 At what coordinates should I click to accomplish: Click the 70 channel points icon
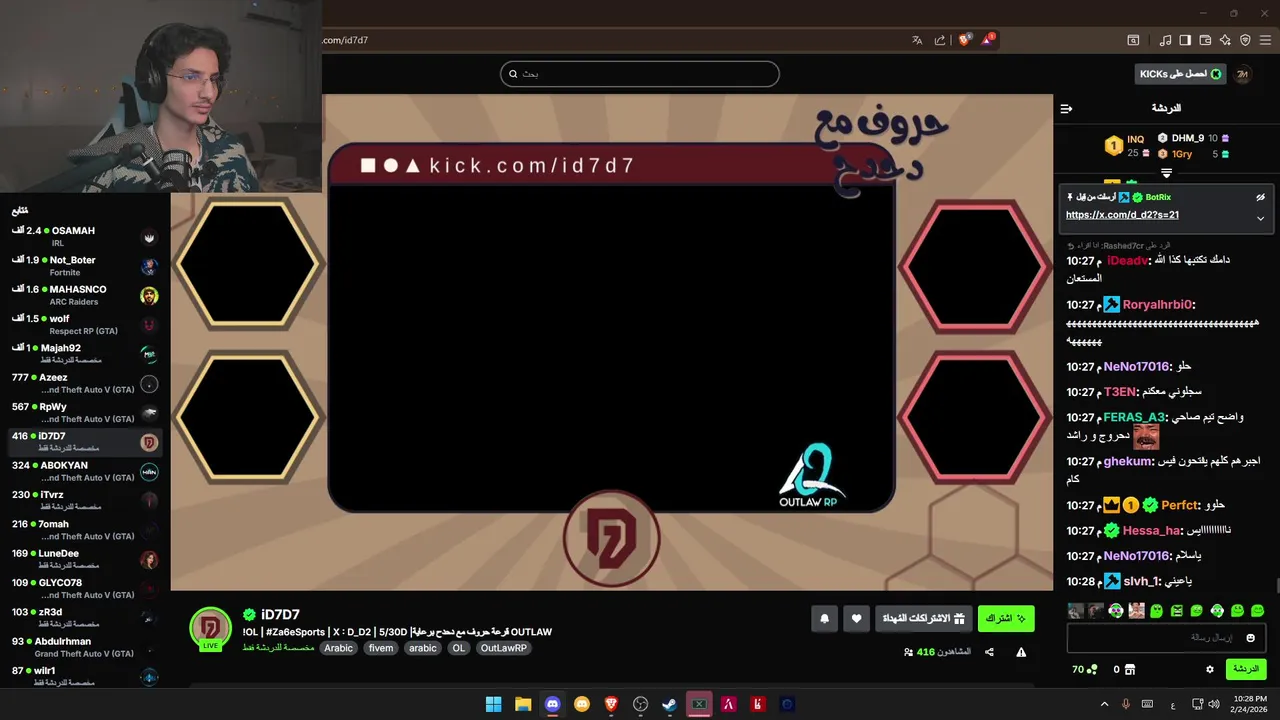click(1086, 669)
